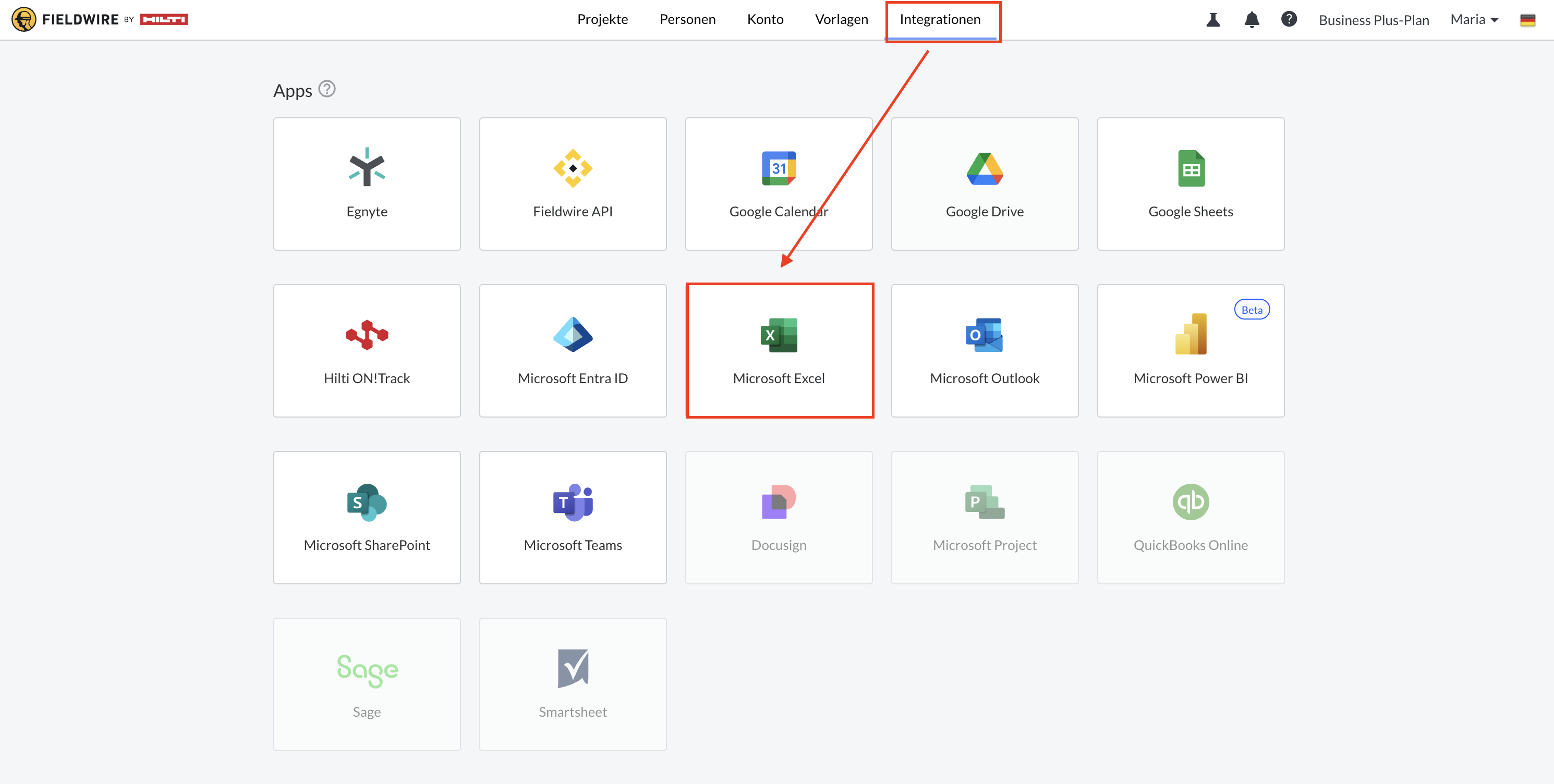Viewport: 1554px width, 784px height.
Task: Open the Fieldwire API integration icon
Action: 573,168
